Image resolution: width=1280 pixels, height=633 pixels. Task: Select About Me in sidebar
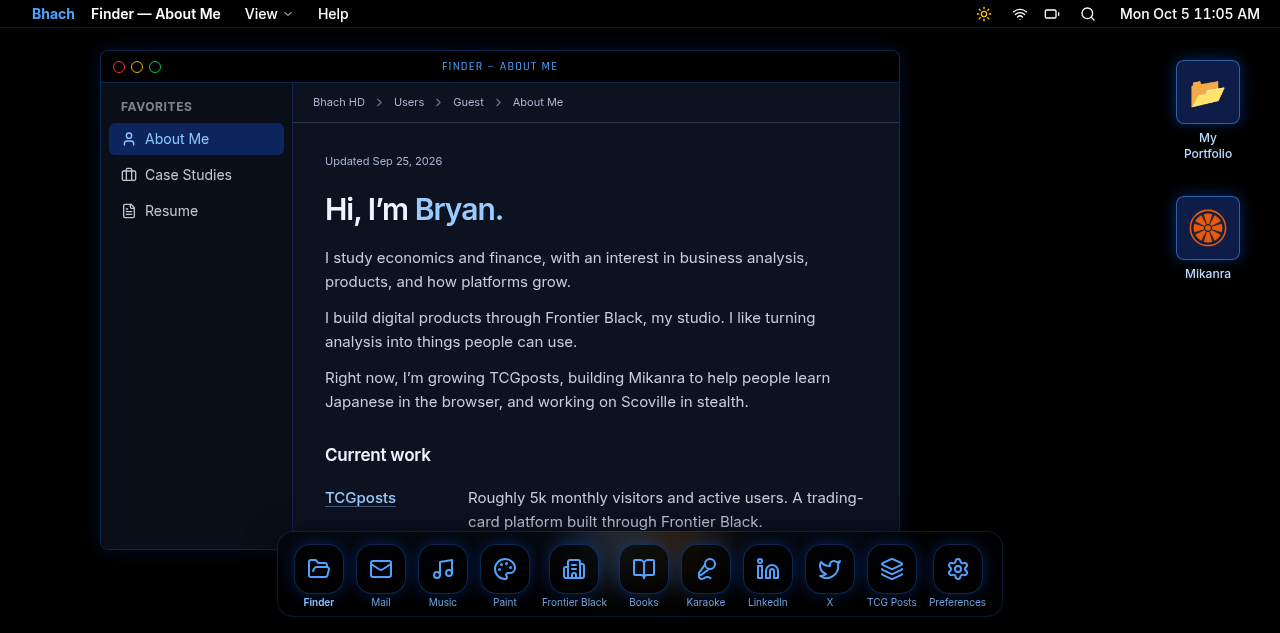(196, 139)
